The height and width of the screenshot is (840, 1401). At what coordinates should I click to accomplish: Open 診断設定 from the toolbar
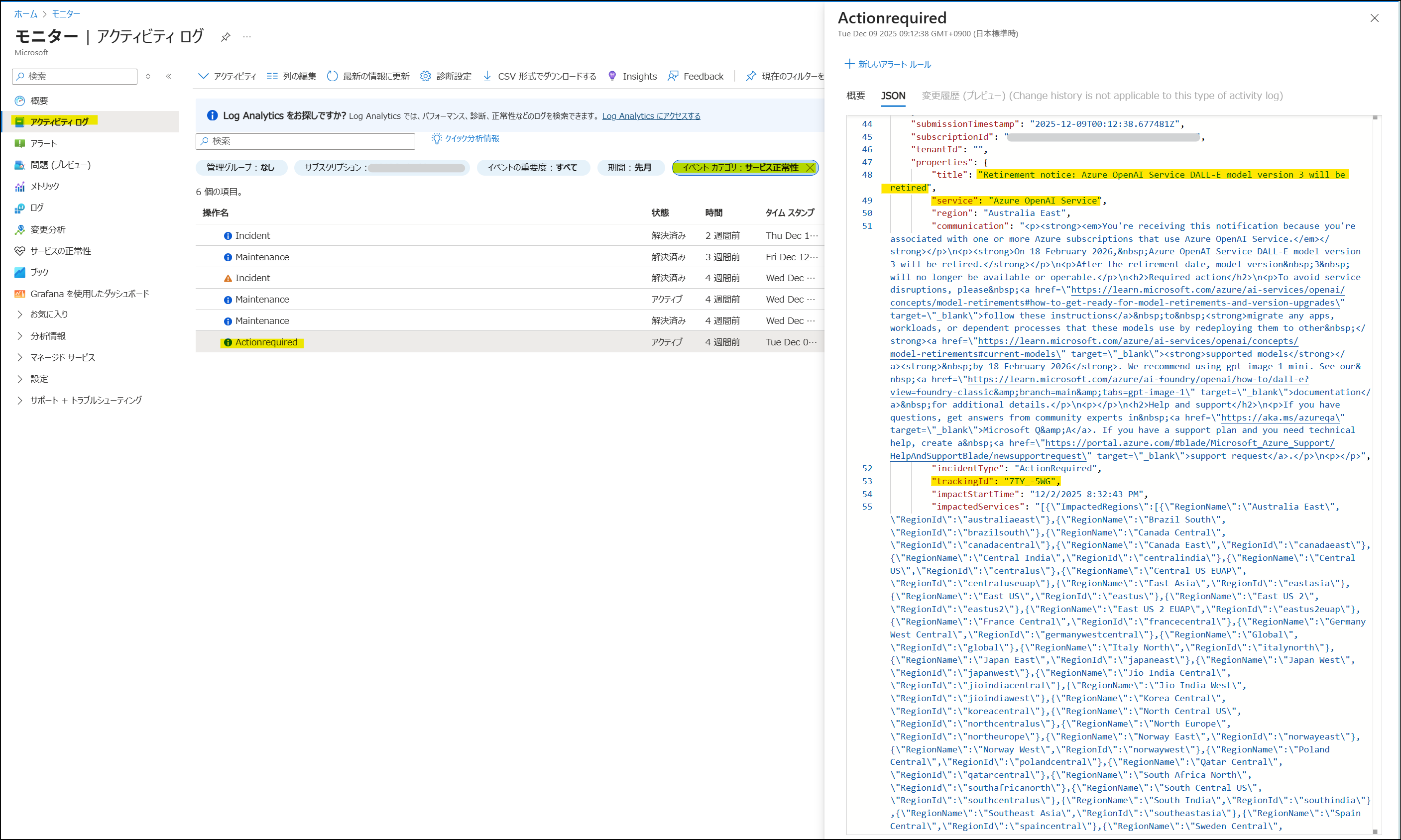tap(446, 77)
